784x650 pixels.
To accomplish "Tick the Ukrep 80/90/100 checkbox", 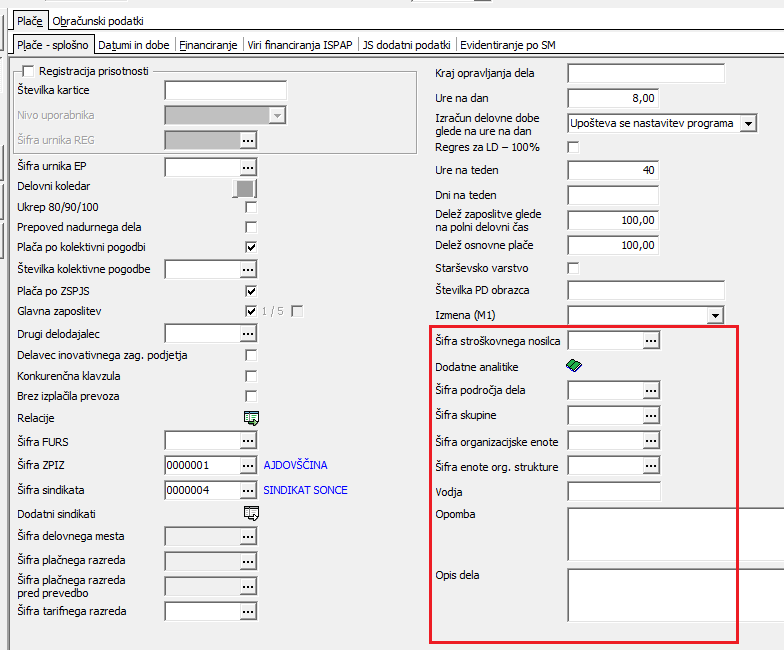I will click(251, 207).
